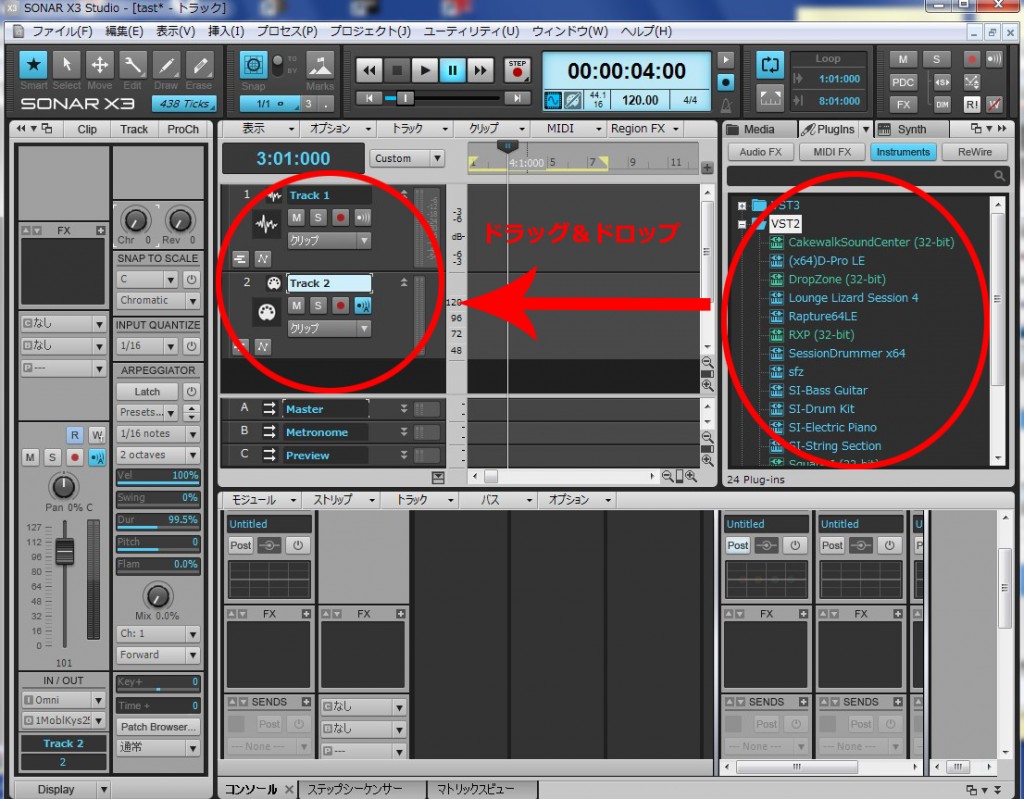Toggle the Snap grid icon
Viewport: 1024px width, 799px height.
pyautogui.click(x=253, y=65)
